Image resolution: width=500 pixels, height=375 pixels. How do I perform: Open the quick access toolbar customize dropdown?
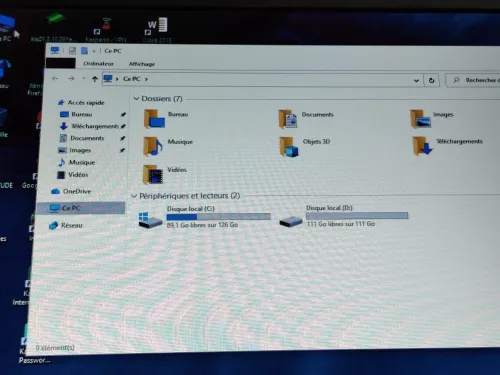(94, 51)
